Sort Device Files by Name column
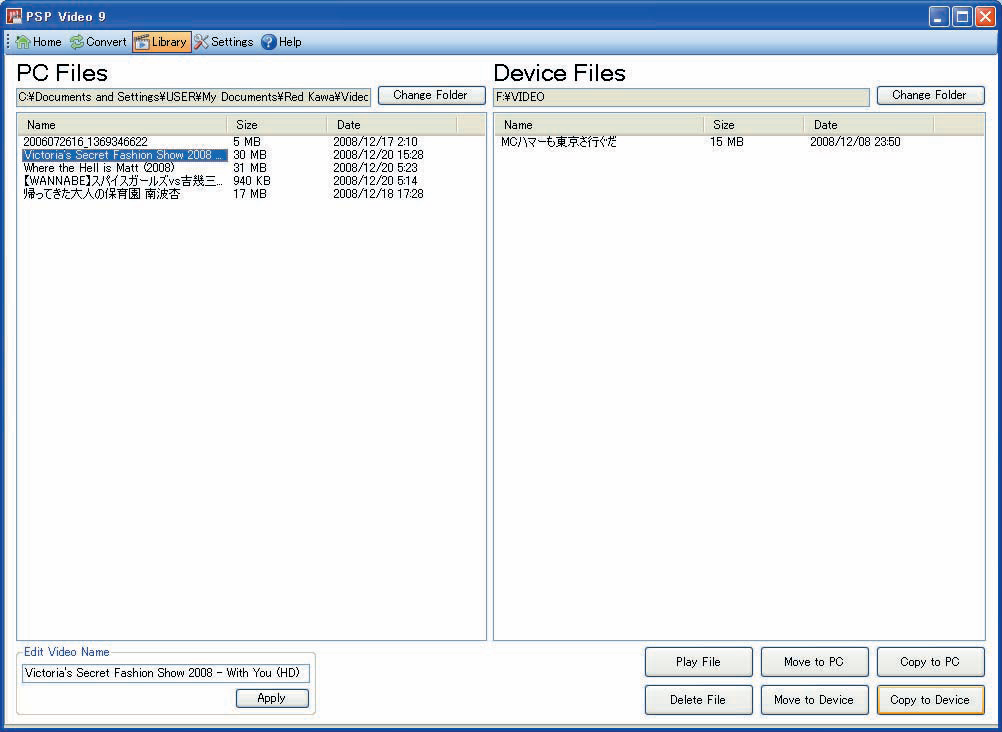The width and height of the screenshot is (1002, 732). pos(599,125)
